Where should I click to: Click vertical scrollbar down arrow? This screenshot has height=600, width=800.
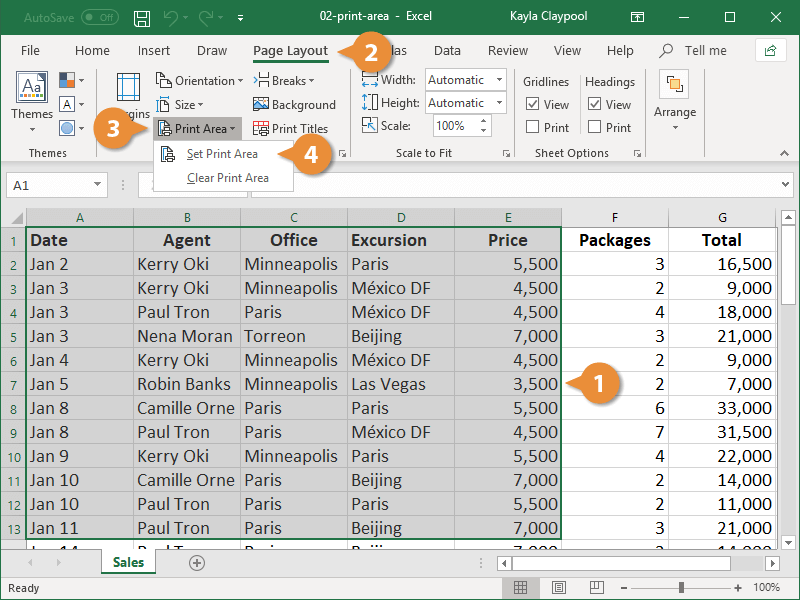(788, 543)
